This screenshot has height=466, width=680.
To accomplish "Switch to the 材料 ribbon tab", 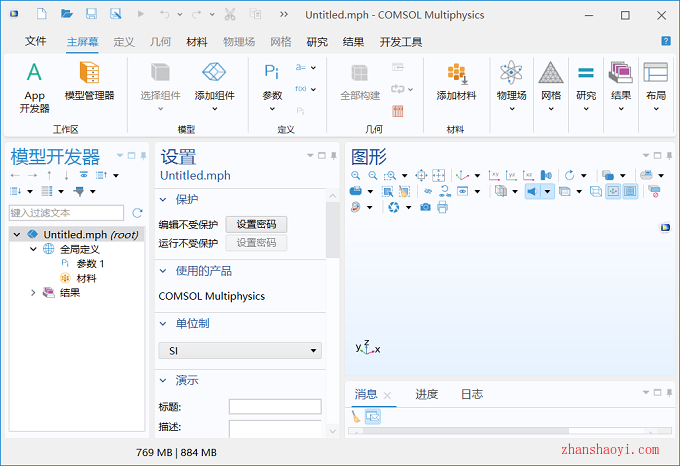I will [197, 42].
